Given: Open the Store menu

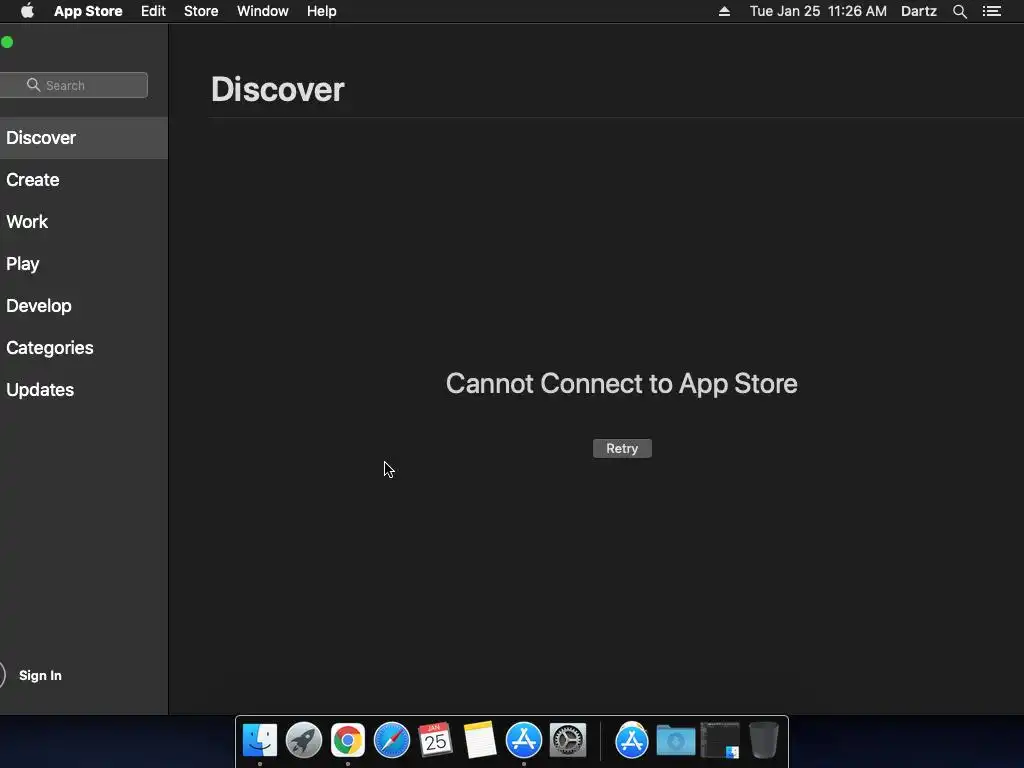Looking at the screenshot, I should tap(201, 11).
